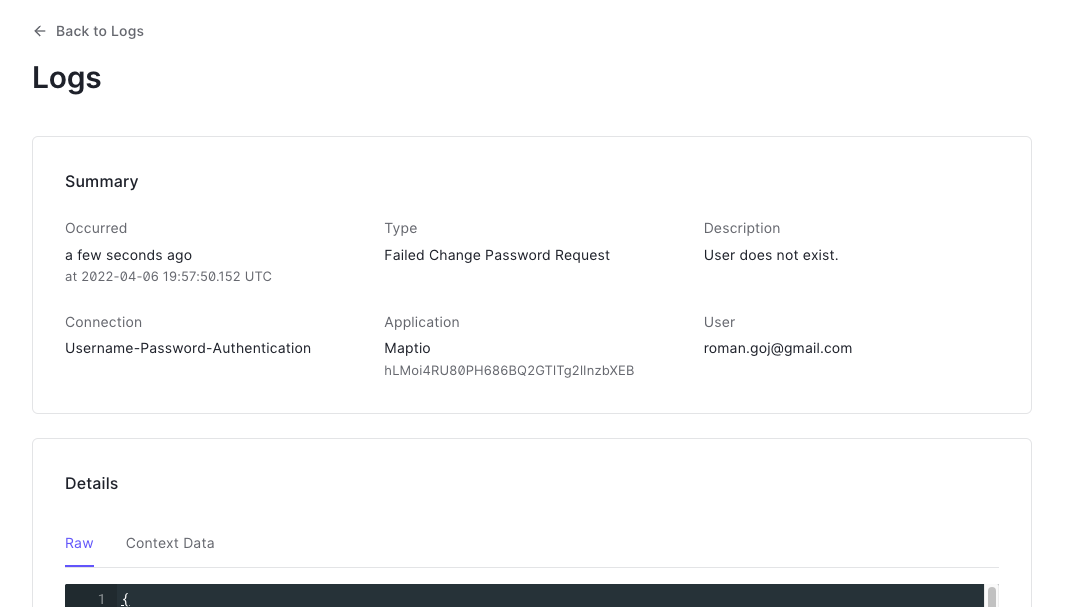Select 'a few seconds ago' text
This screenshot has height=607, width=1068.
coord(129,255)
